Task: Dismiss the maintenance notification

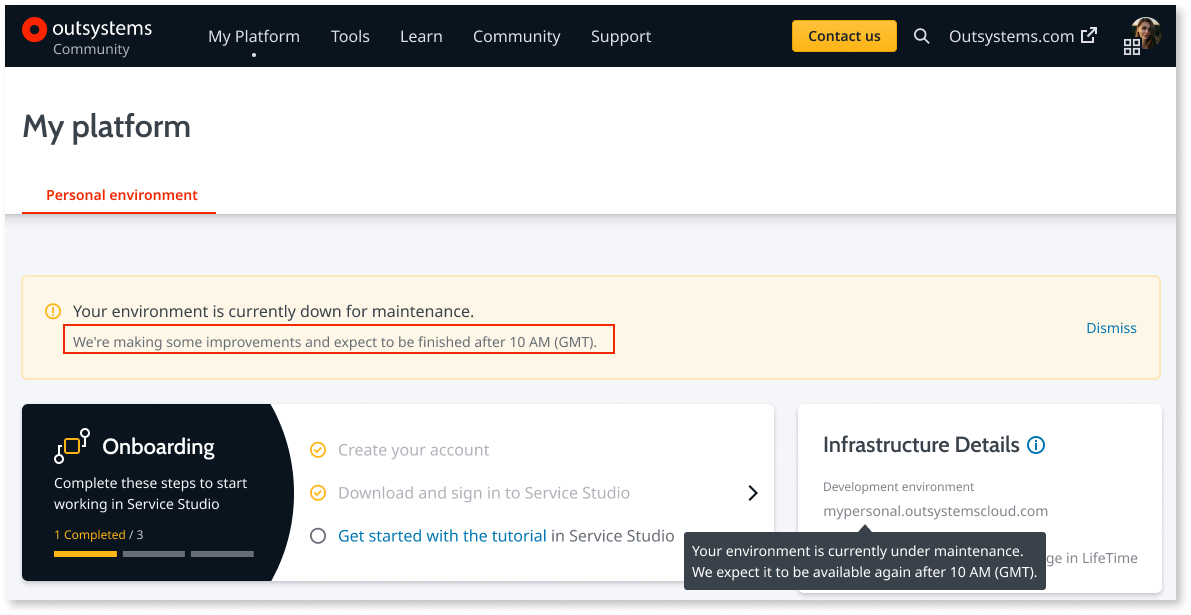Action: 1111,327
